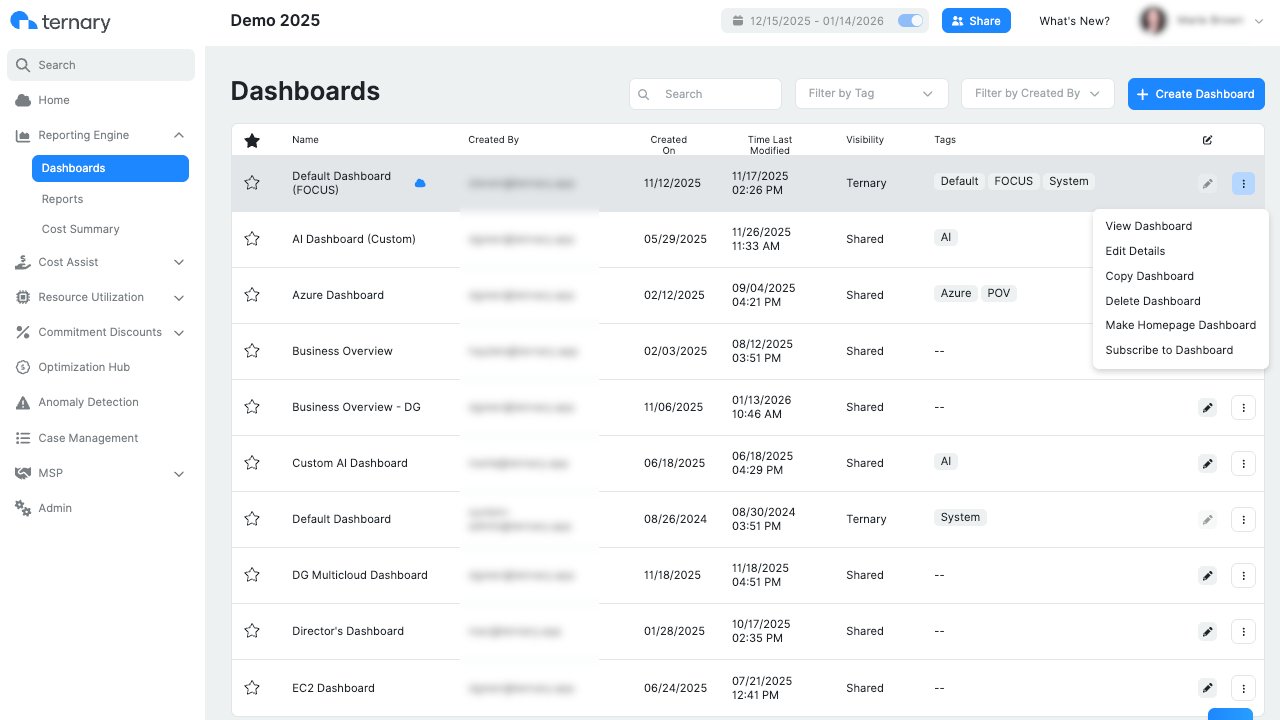Open the Admin section
Viewport: 1280px width, 720px height.
pyautogui.click(x=55, y=508)
